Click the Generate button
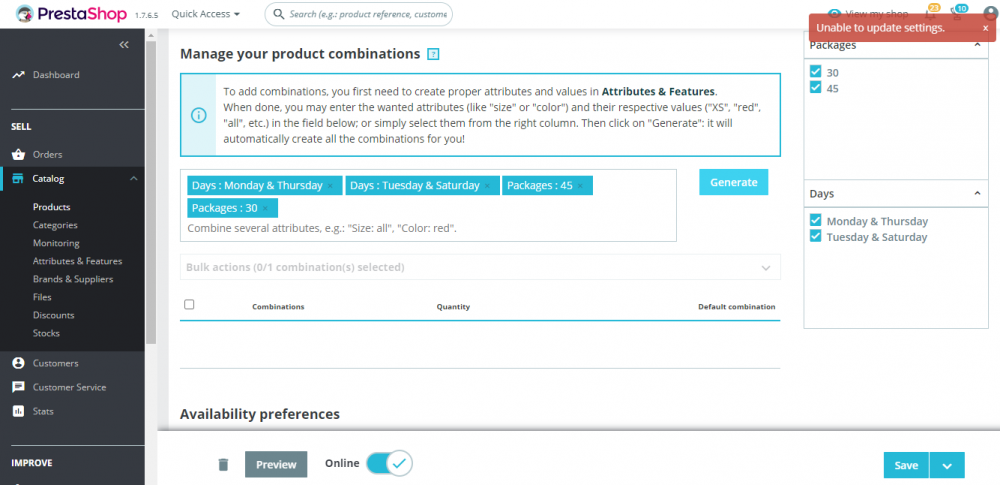This screenshot has width=1000, height=485. tap(733, 182)
